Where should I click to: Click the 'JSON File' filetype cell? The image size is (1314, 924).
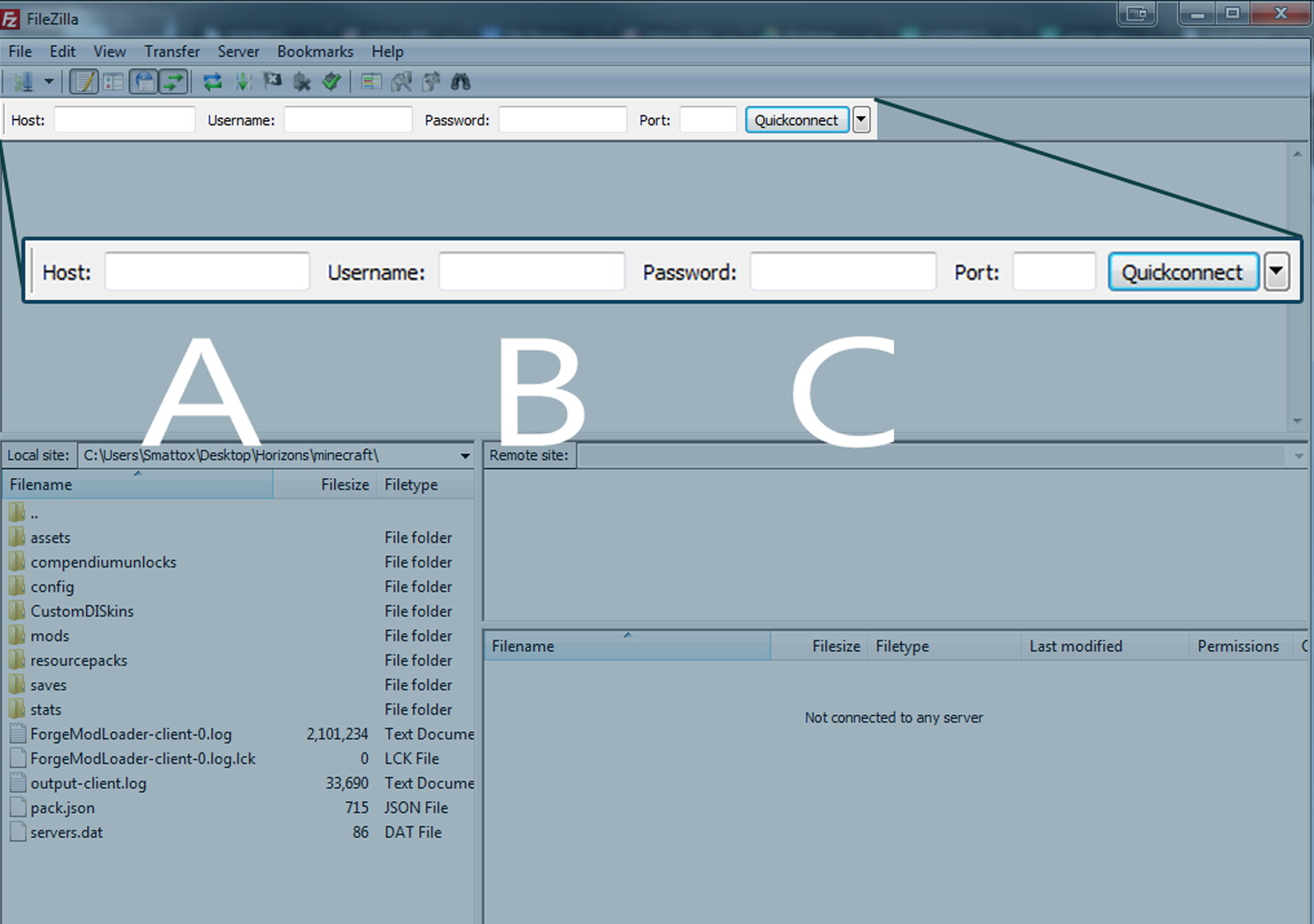[417, 808]
